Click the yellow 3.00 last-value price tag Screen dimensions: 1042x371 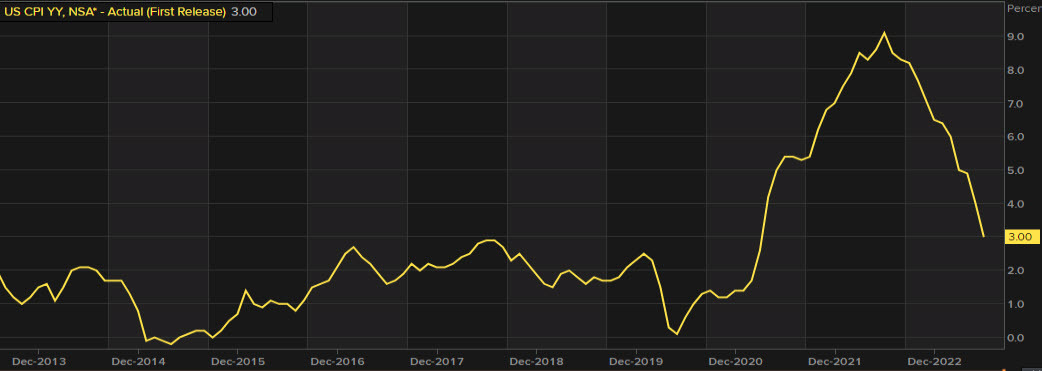[x=1022, y=236]
